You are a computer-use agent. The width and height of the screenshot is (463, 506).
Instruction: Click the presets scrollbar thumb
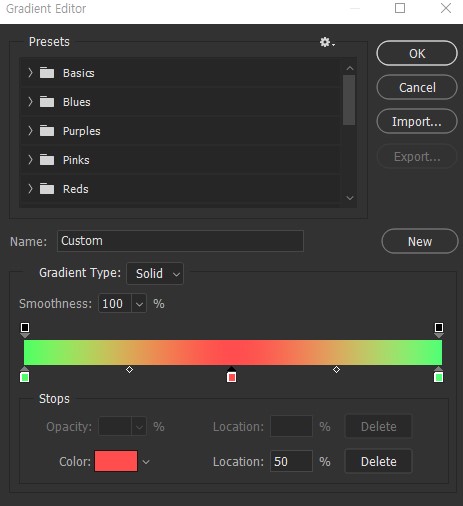pyautogui.click(x=349, y=100)
